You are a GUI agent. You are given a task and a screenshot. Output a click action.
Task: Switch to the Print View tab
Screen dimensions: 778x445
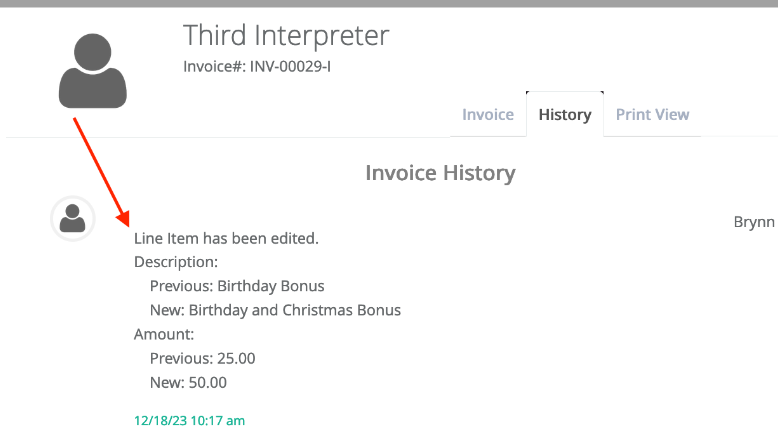pyautogui.click(x=652, y=115)
